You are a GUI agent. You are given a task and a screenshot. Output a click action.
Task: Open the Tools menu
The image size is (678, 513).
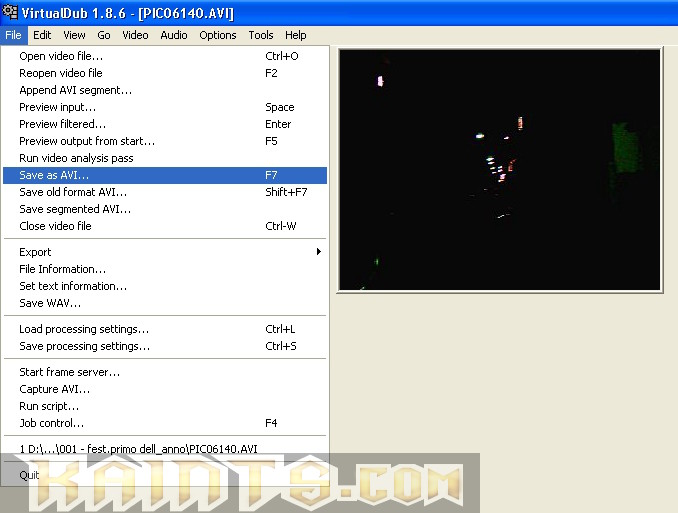click(x=261, y=35)
